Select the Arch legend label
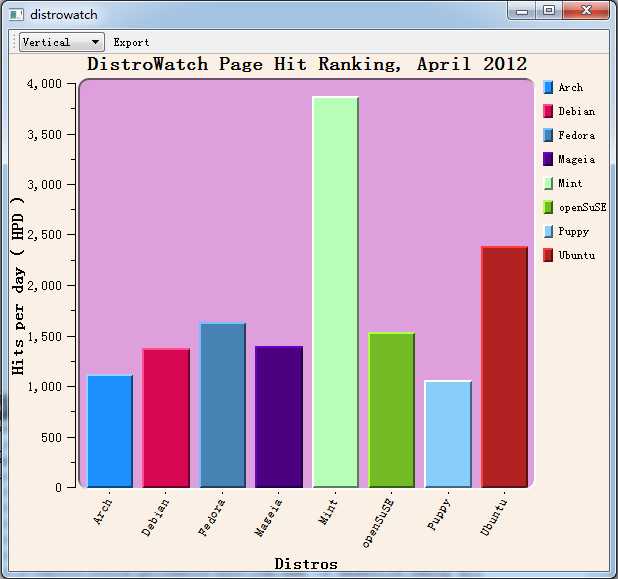The width and height of the screenshot is (618, 579). click(570, 87)
